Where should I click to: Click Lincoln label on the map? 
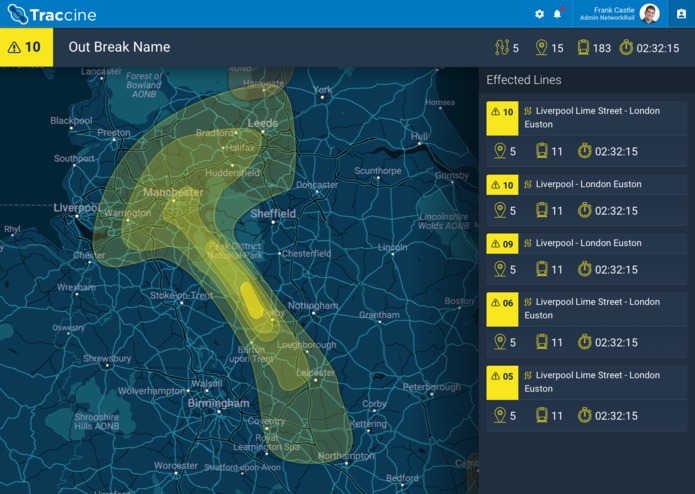tap(392, 247)
